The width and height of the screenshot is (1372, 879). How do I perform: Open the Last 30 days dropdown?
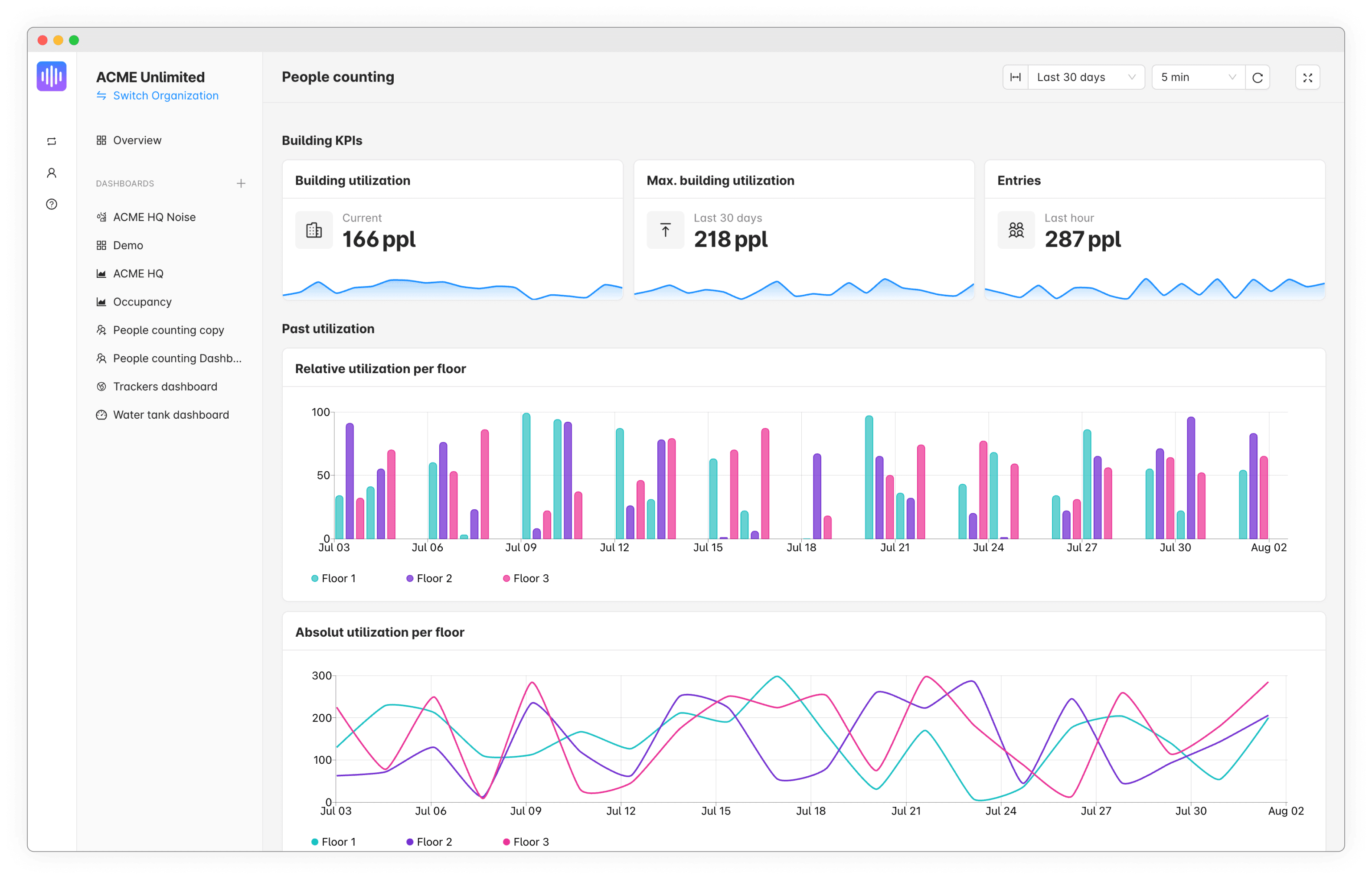(x=1085, y=78)
